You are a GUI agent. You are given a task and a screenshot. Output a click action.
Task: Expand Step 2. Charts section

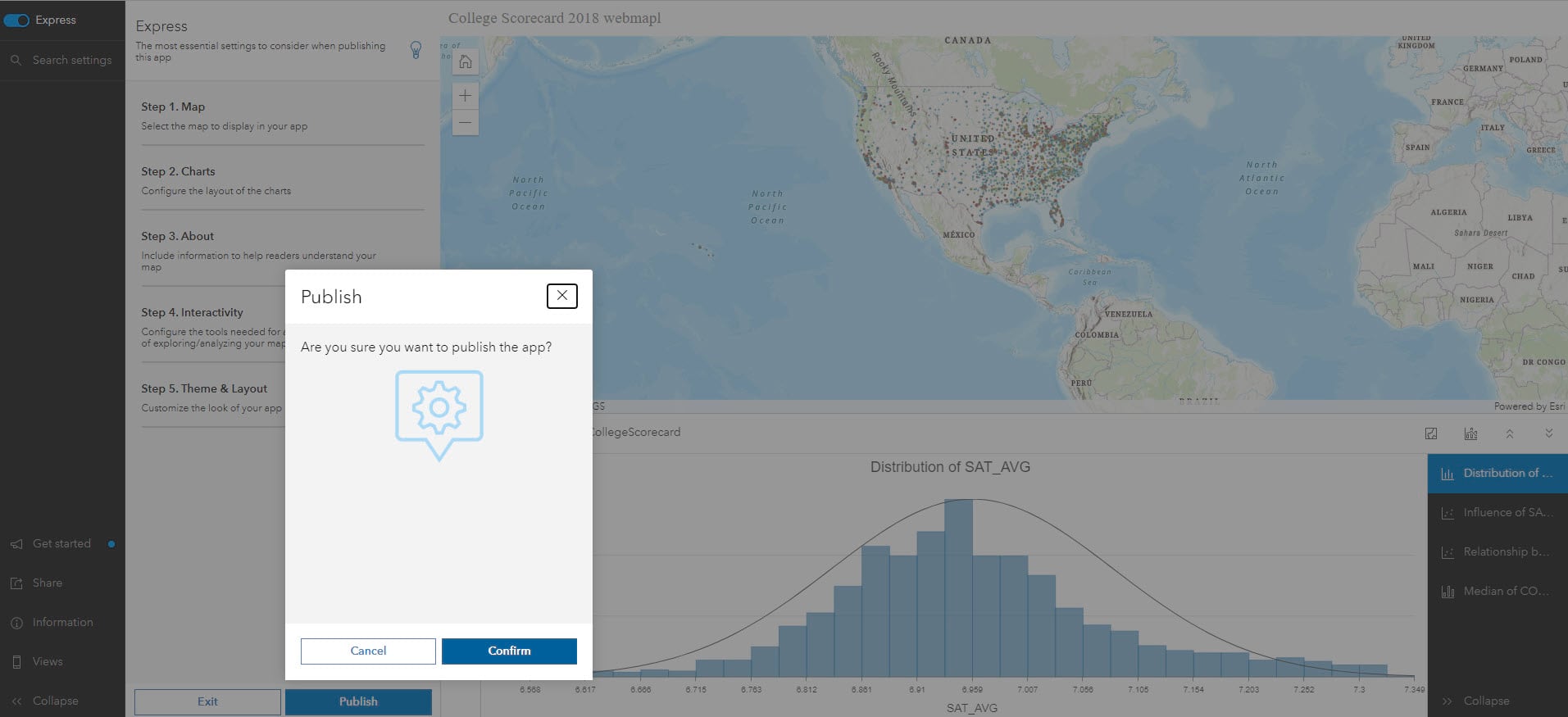tap(178, 171)
